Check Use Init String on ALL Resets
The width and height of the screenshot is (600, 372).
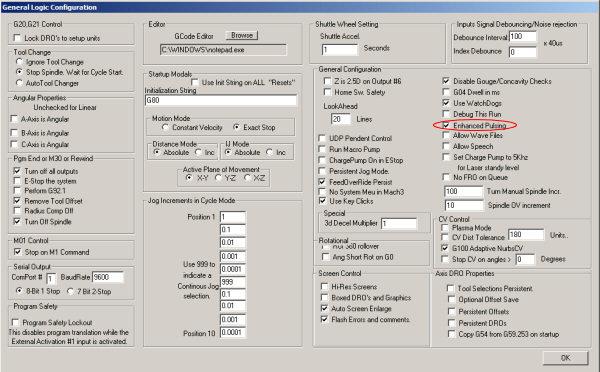tap(195, 82)
